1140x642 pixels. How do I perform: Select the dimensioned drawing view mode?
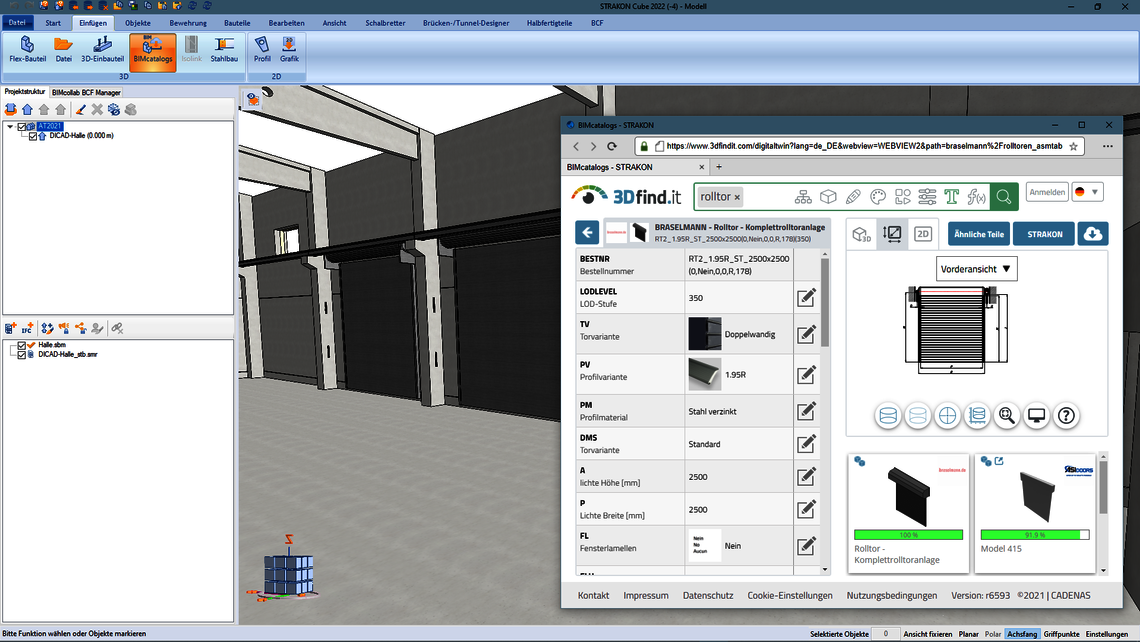892,233
